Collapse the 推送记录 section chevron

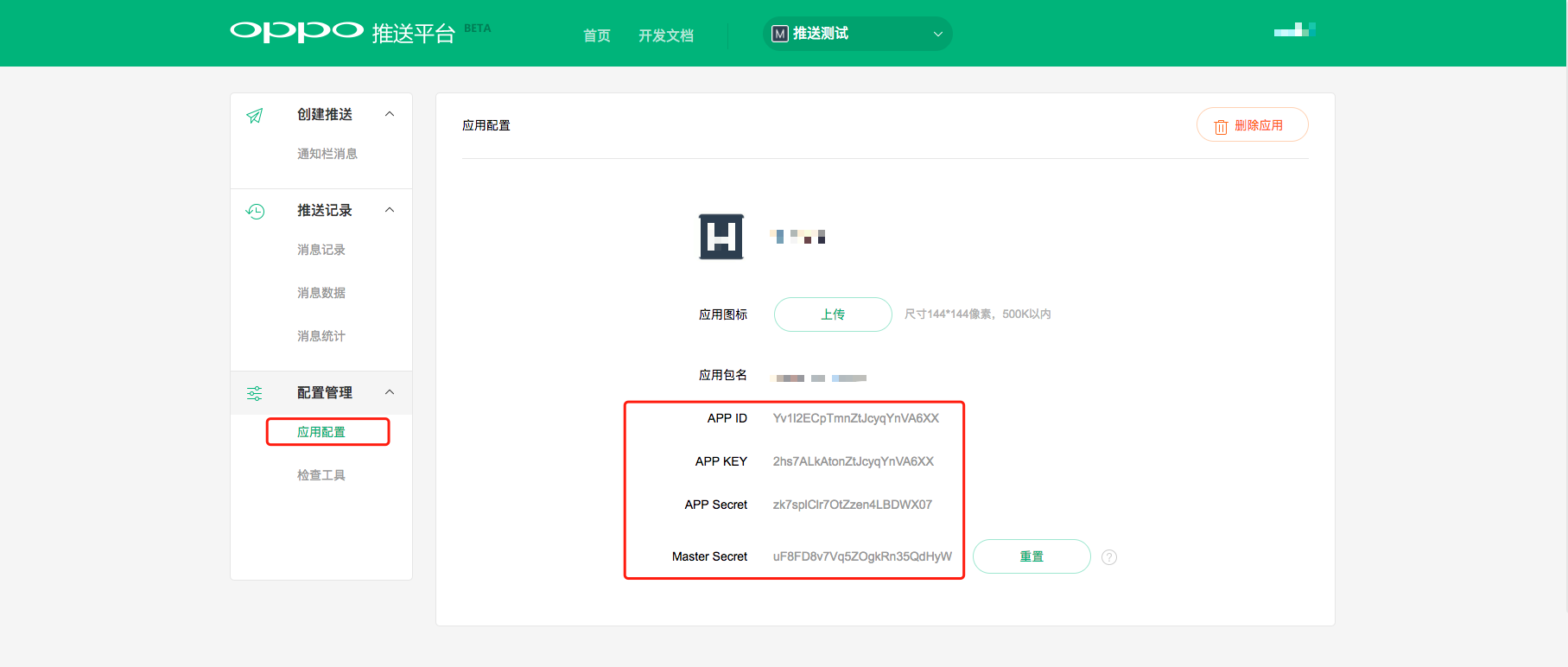[390, 210]
